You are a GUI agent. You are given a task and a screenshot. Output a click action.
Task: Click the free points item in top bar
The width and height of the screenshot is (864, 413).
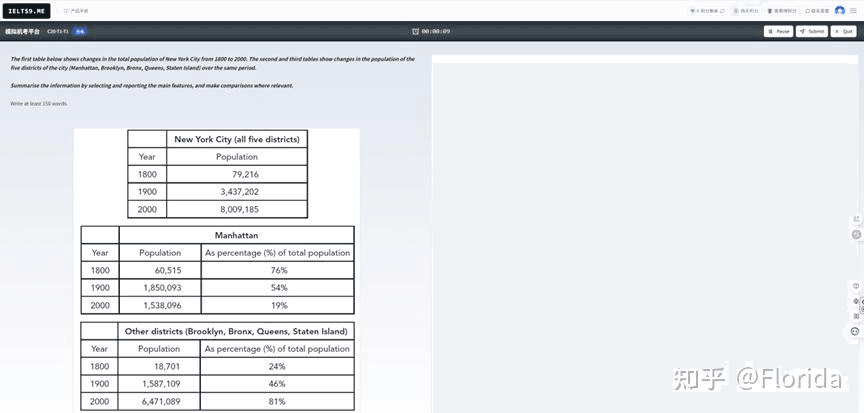coord(780,11)
